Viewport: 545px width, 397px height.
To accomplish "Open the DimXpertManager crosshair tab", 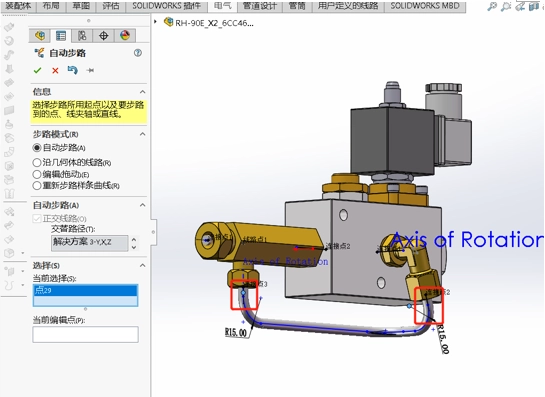I will coord(104,35).
